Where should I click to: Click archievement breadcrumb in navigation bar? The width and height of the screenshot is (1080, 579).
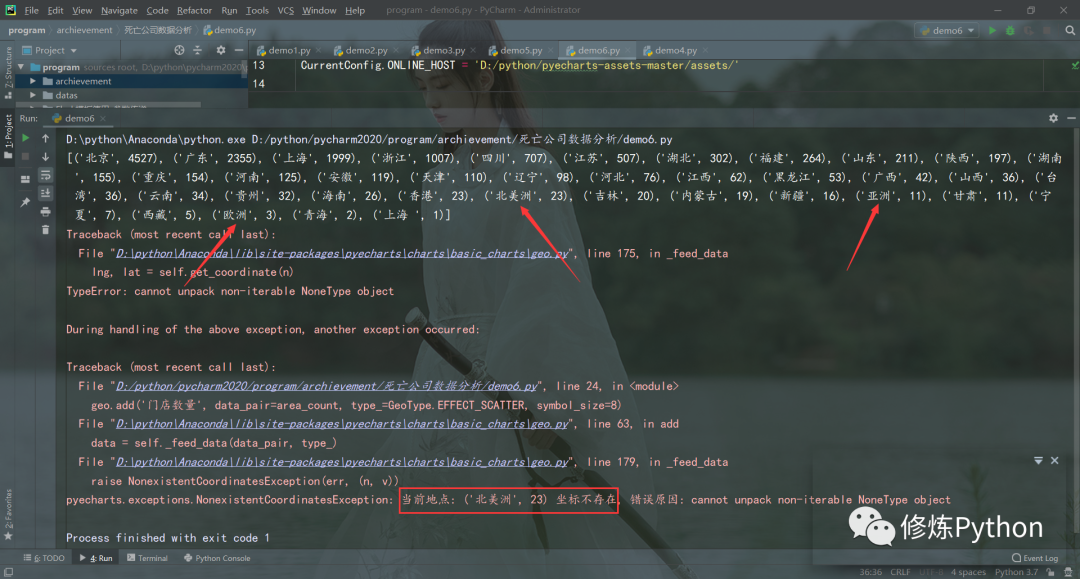click(x=84, y=30)
